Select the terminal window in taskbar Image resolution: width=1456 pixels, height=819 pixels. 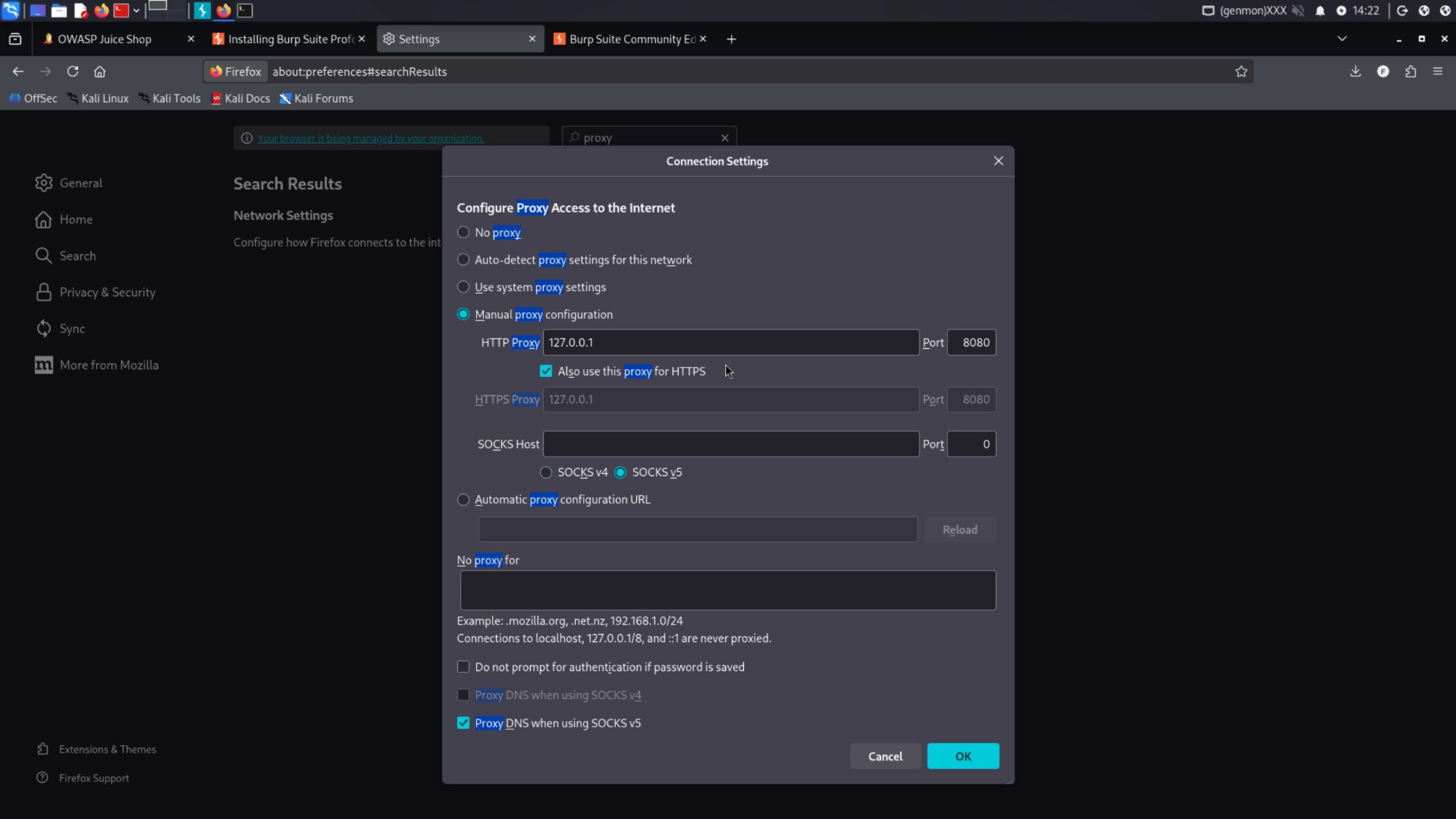click(x=245, y=10)
